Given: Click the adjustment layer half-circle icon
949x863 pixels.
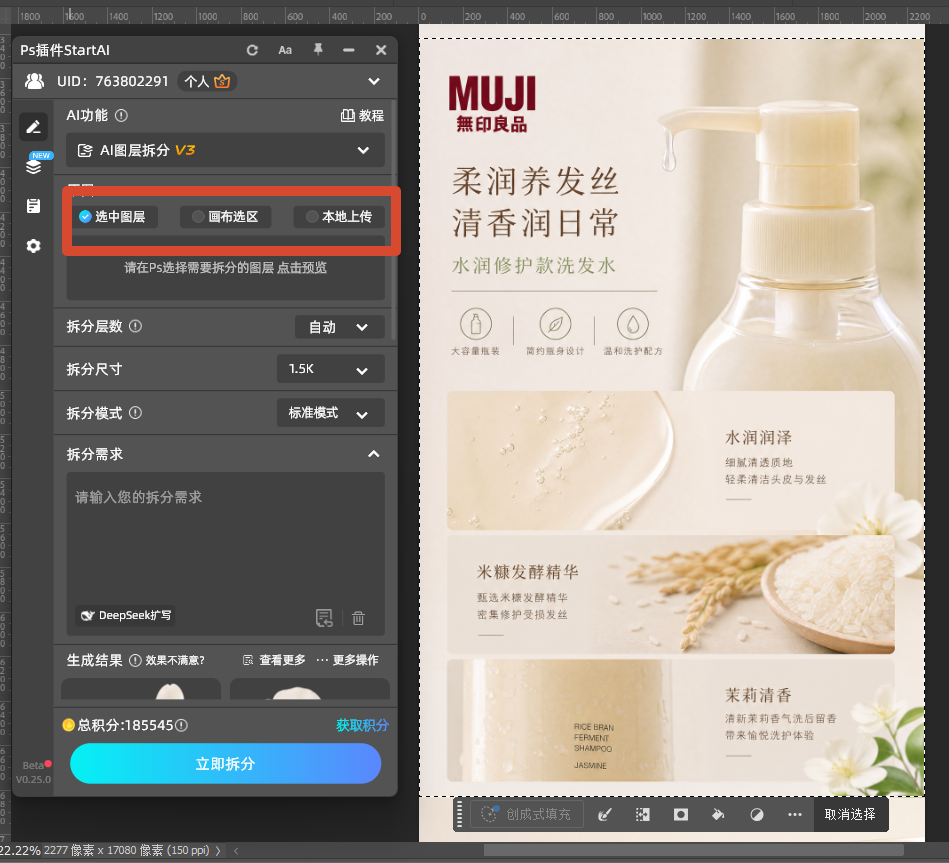Looking at the screenshot, I should pyautogui.click(x=757, y=815).
